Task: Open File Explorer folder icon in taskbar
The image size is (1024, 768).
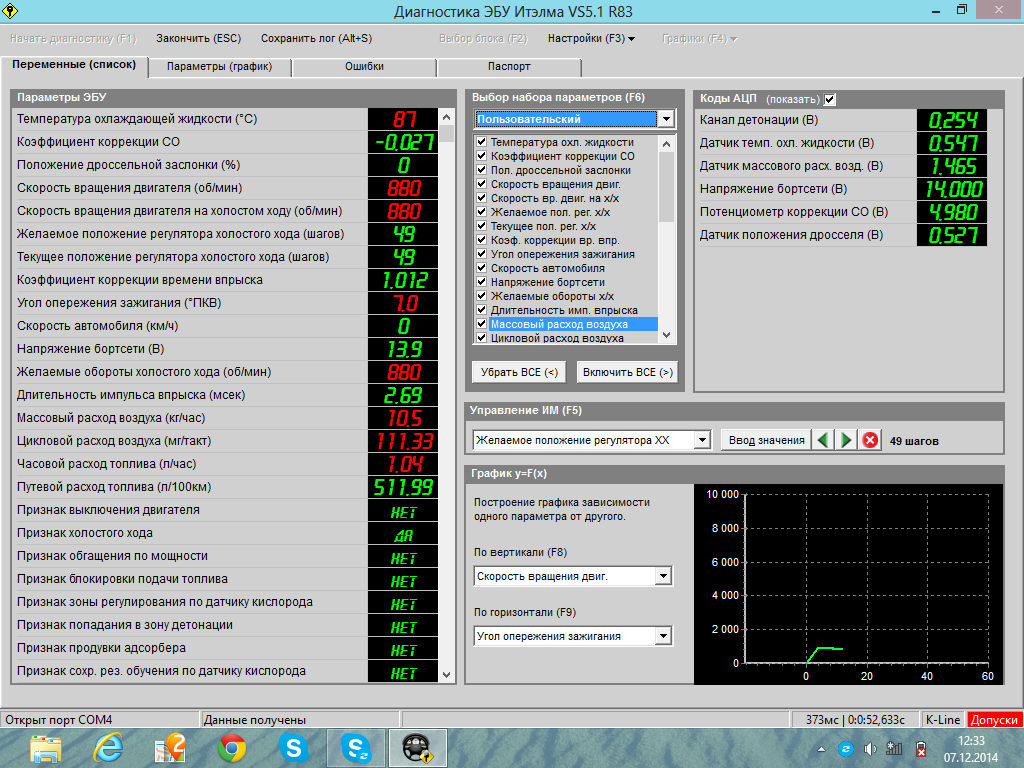Action: (x=46, y=747)
